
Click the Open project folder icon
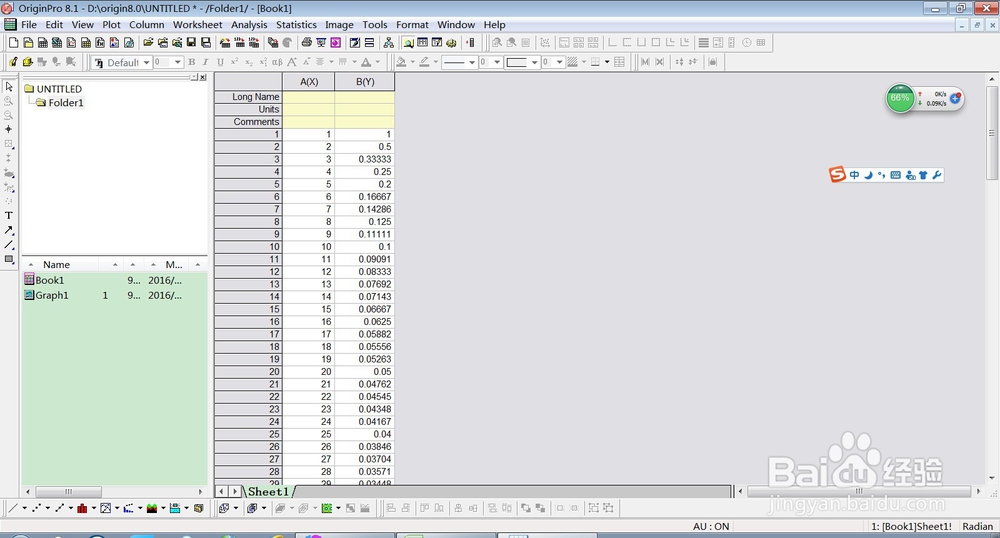pos(148,43)
